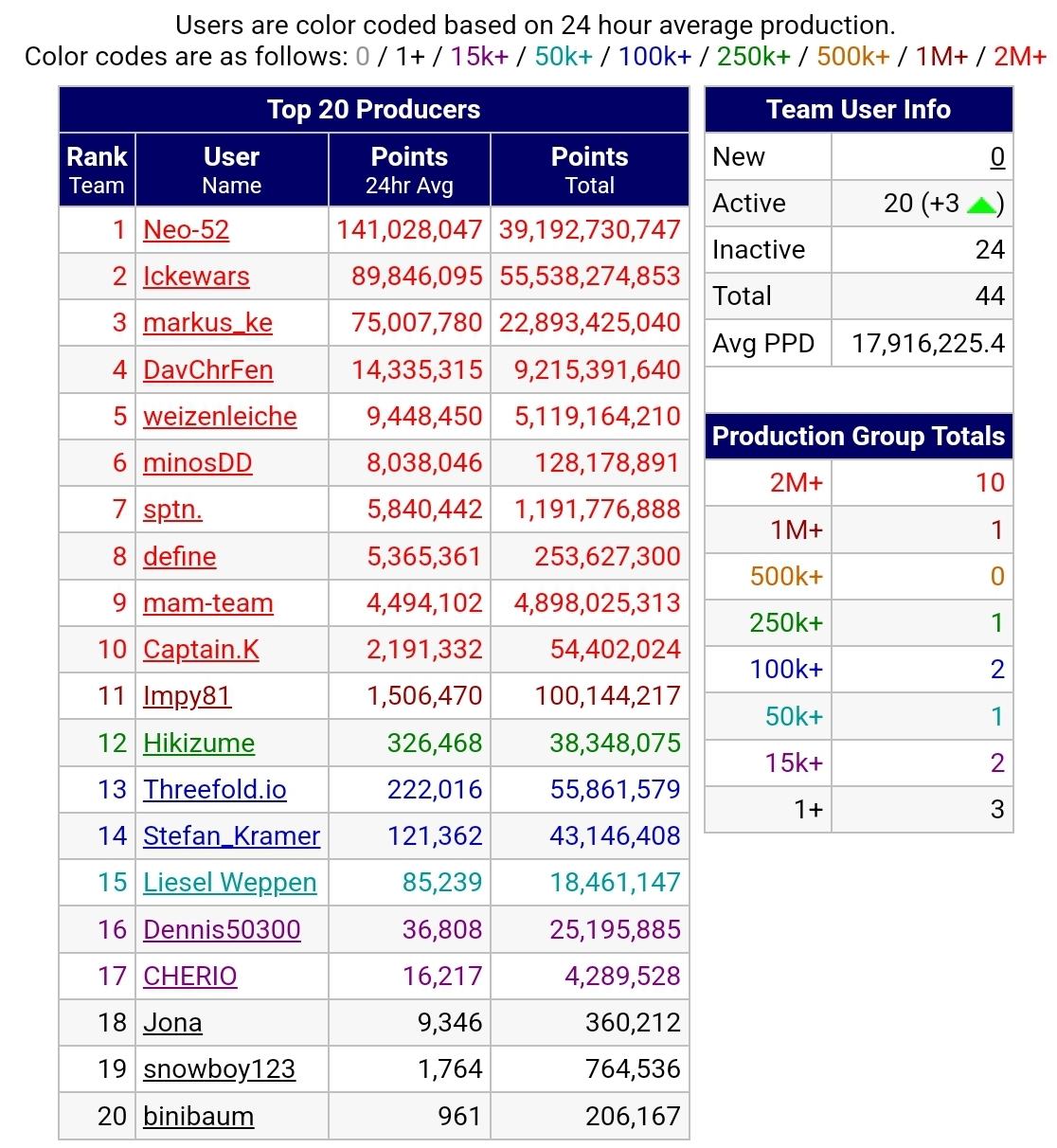1057x1148 pixels.
Task: Open mam-team user link
Action: pyautogui.click(x=207, y=603)
